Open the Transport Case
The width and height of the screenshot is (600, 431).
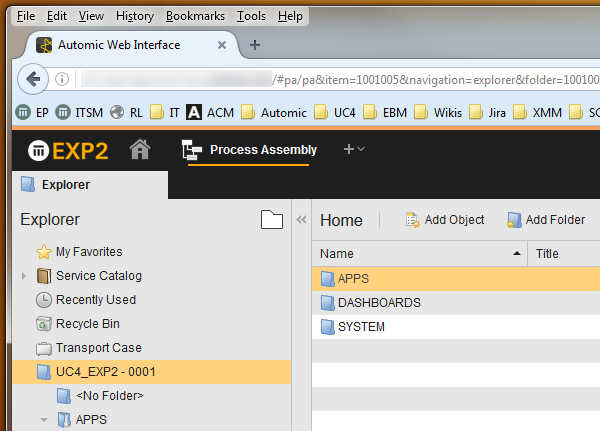coord(89,348)
